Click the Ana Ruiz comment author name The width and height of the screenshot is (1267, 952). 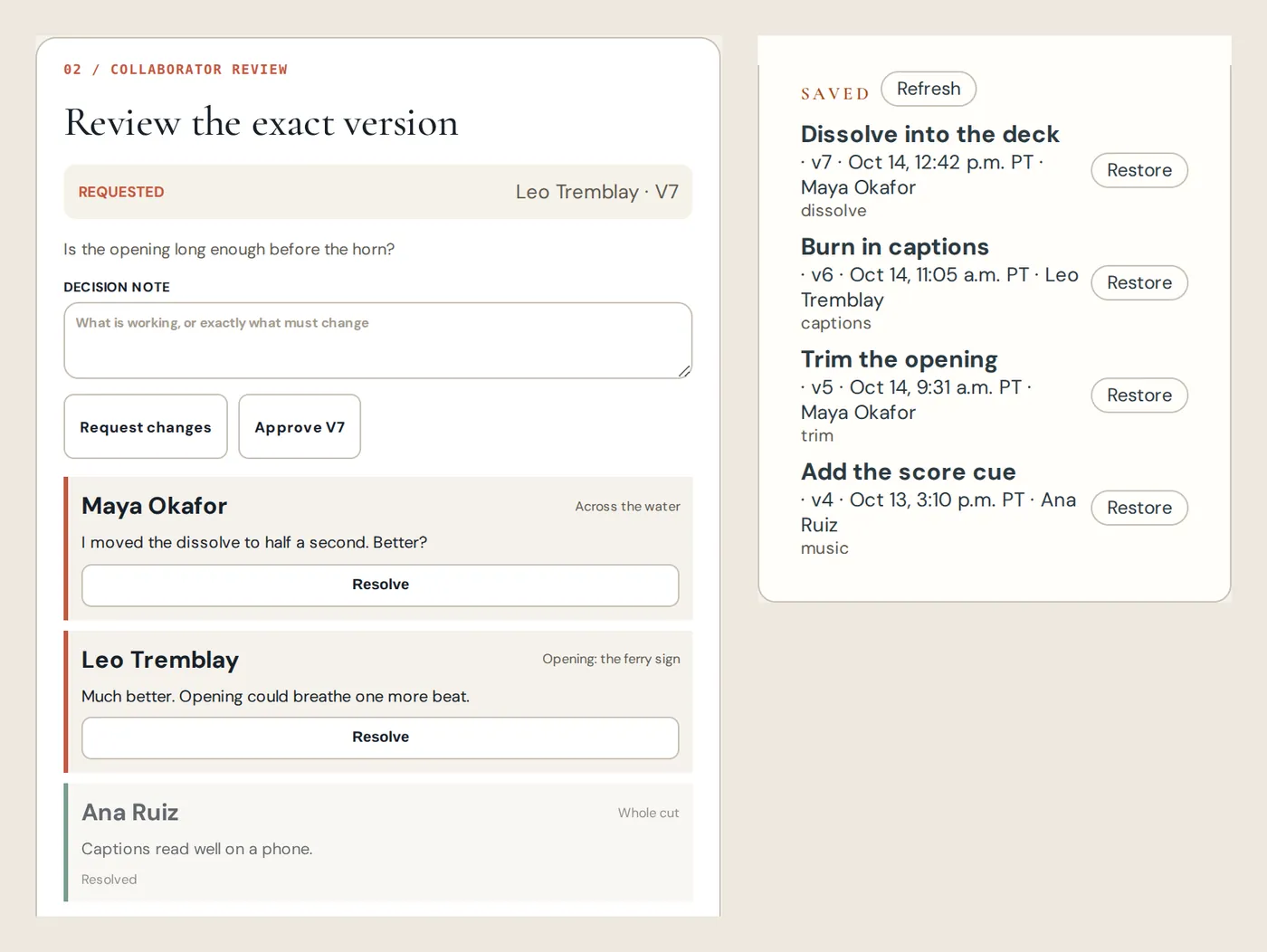pyautogui.click(x=130, y=813)
